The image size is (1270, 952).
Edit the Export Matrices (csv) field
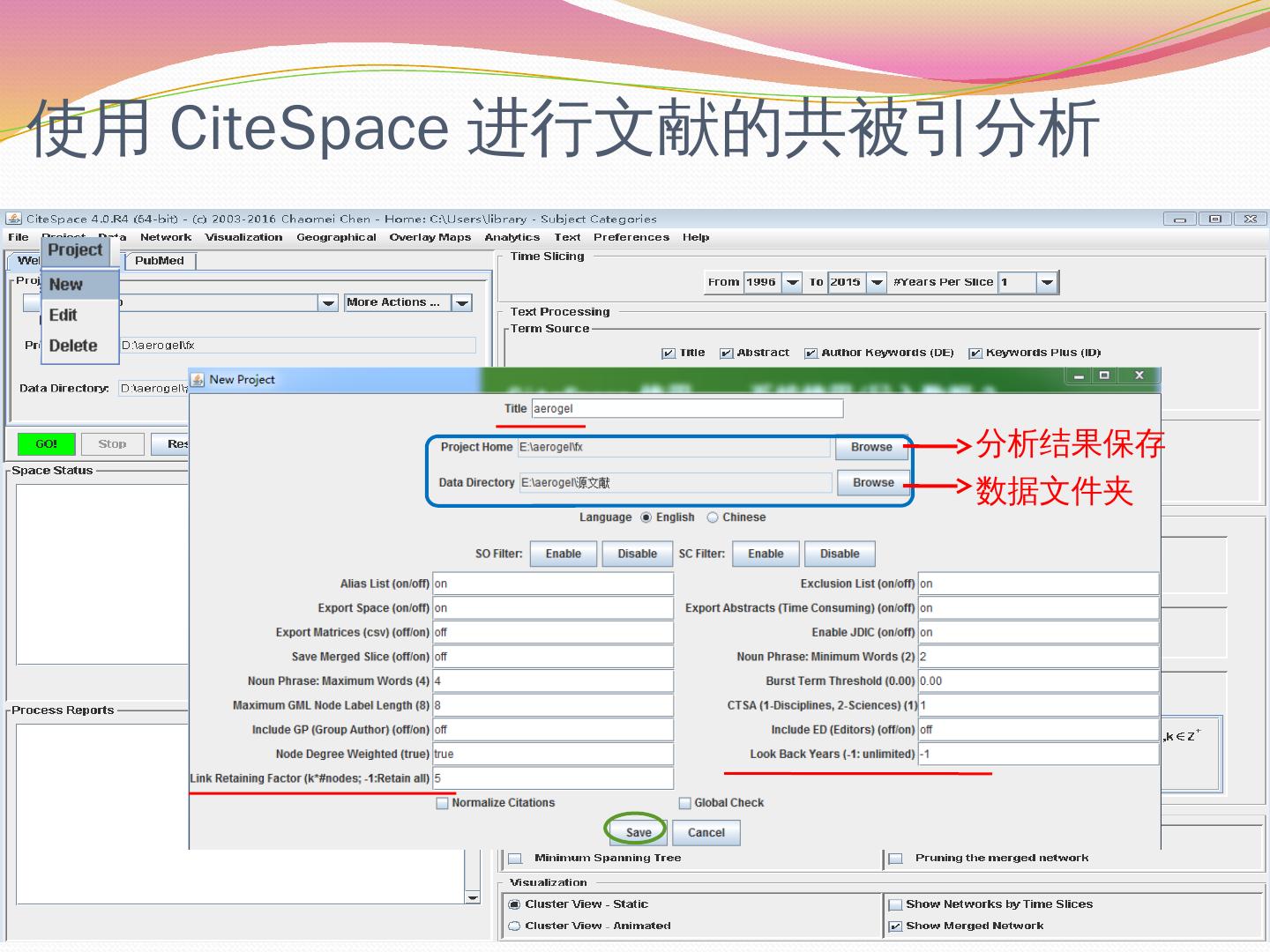[553, 632]
